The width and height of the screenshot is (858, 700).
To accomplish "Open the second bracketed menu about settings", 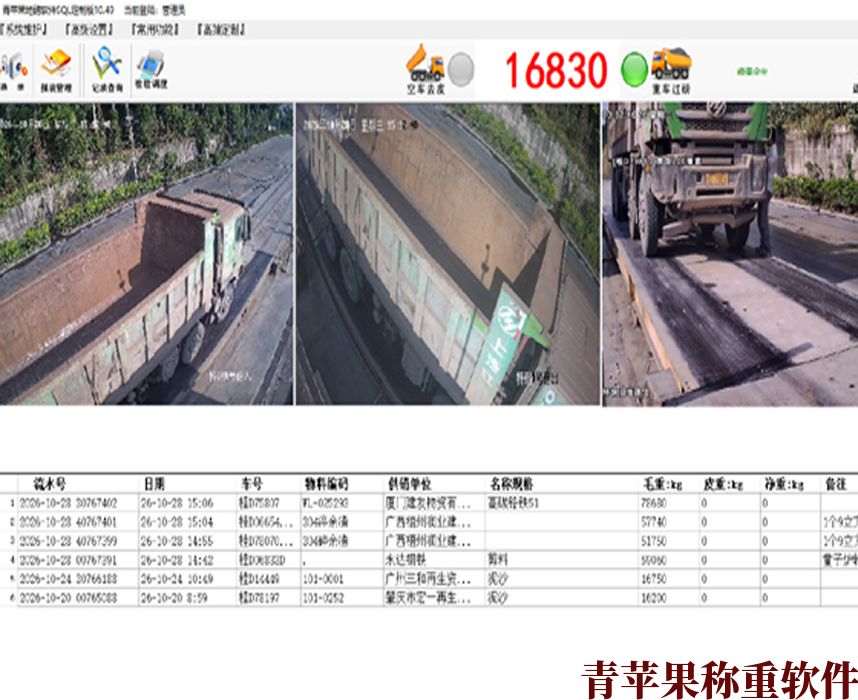I will [89, 30].
